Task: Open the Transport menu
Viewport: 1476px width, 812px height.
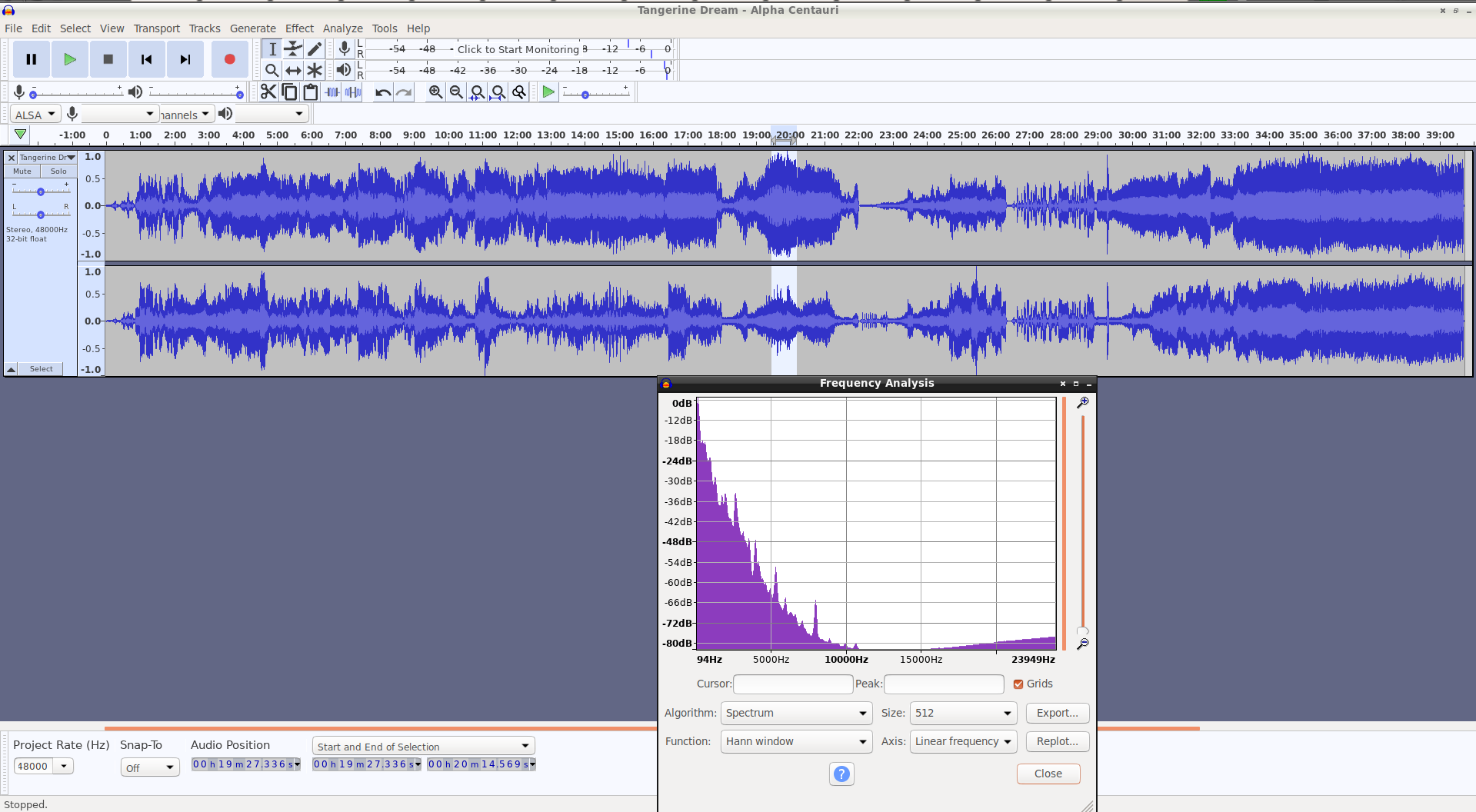Action: (x=156, y=28)
